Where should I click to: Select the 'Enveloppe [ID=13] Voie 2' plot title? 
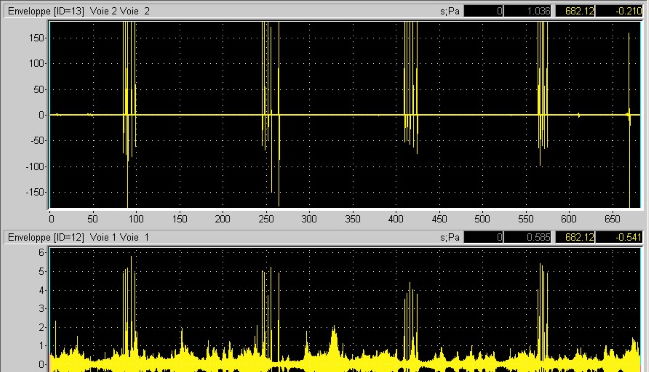pyautogui.click(x=79, y=11)
